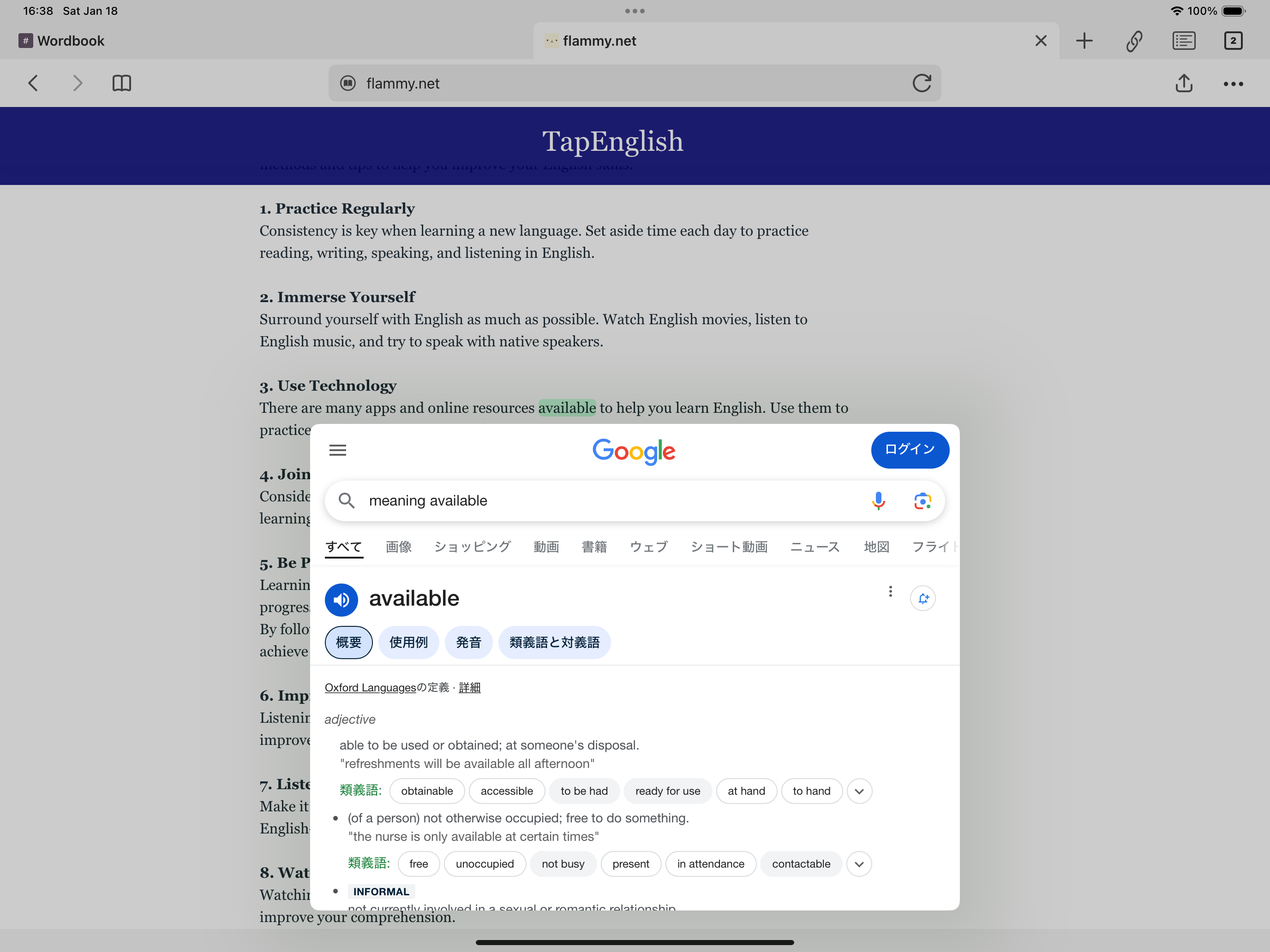Switch to the ショッピング search tab
Image resolution: width=1270 pixels, height=952 pixels.
click(x=473, y=547)
